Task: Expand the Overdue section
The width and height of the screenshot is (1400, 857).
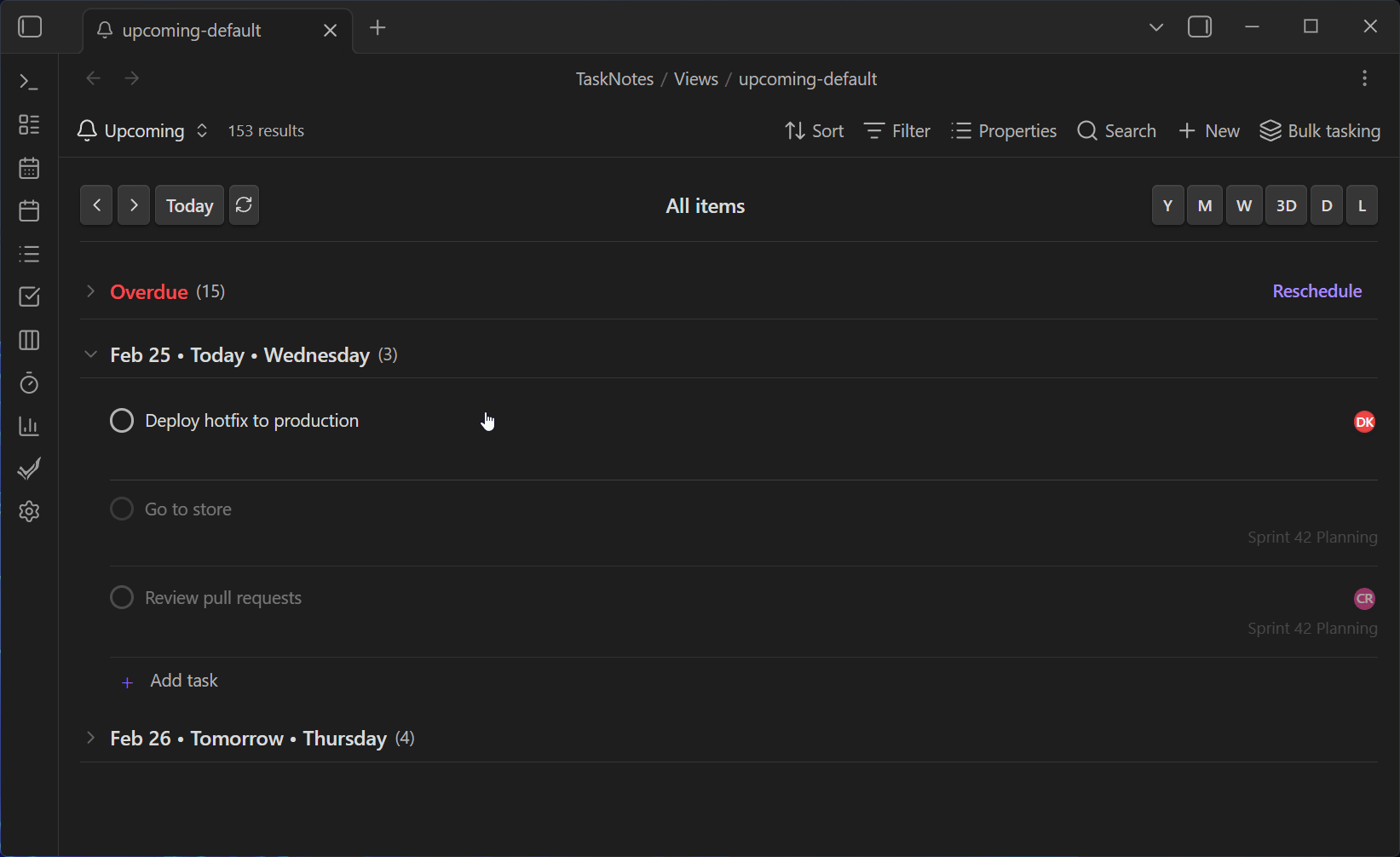Action: click(x=90, y=291)
